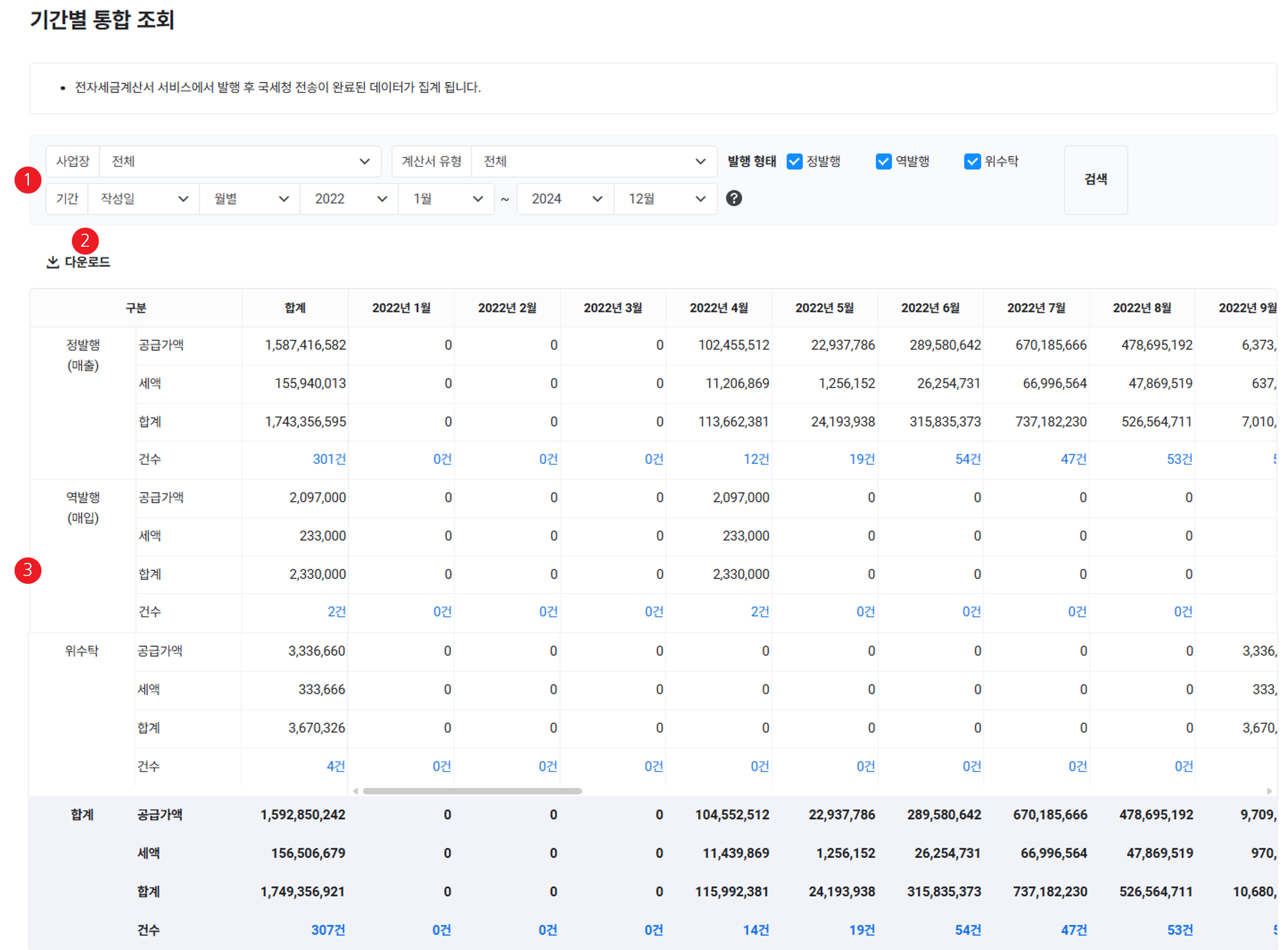Change the 월별 interval dropdown
Screen dimensions: 1288x950
pos(249,199)
